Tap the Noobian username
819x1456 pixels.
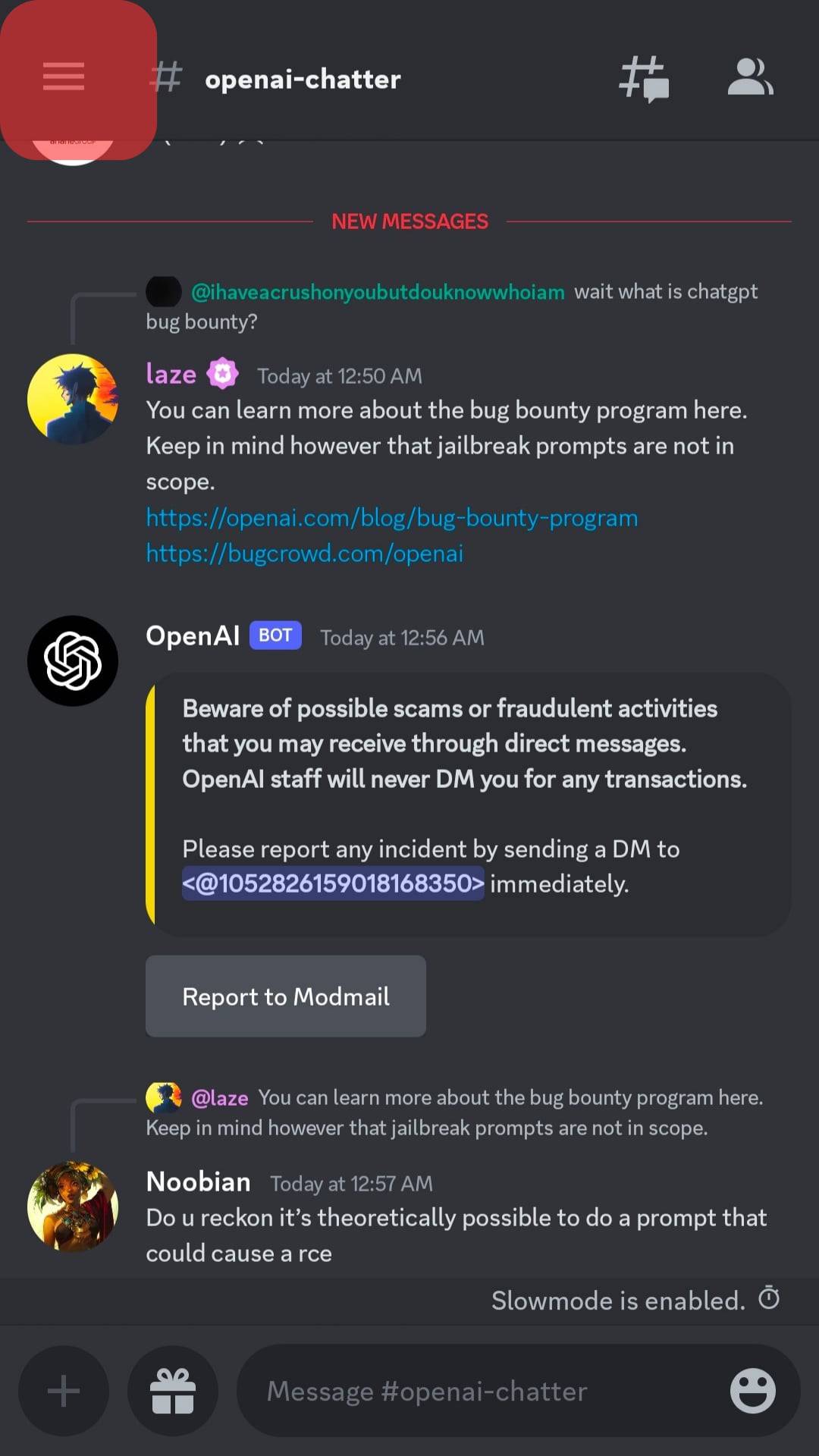[198, 1181]
